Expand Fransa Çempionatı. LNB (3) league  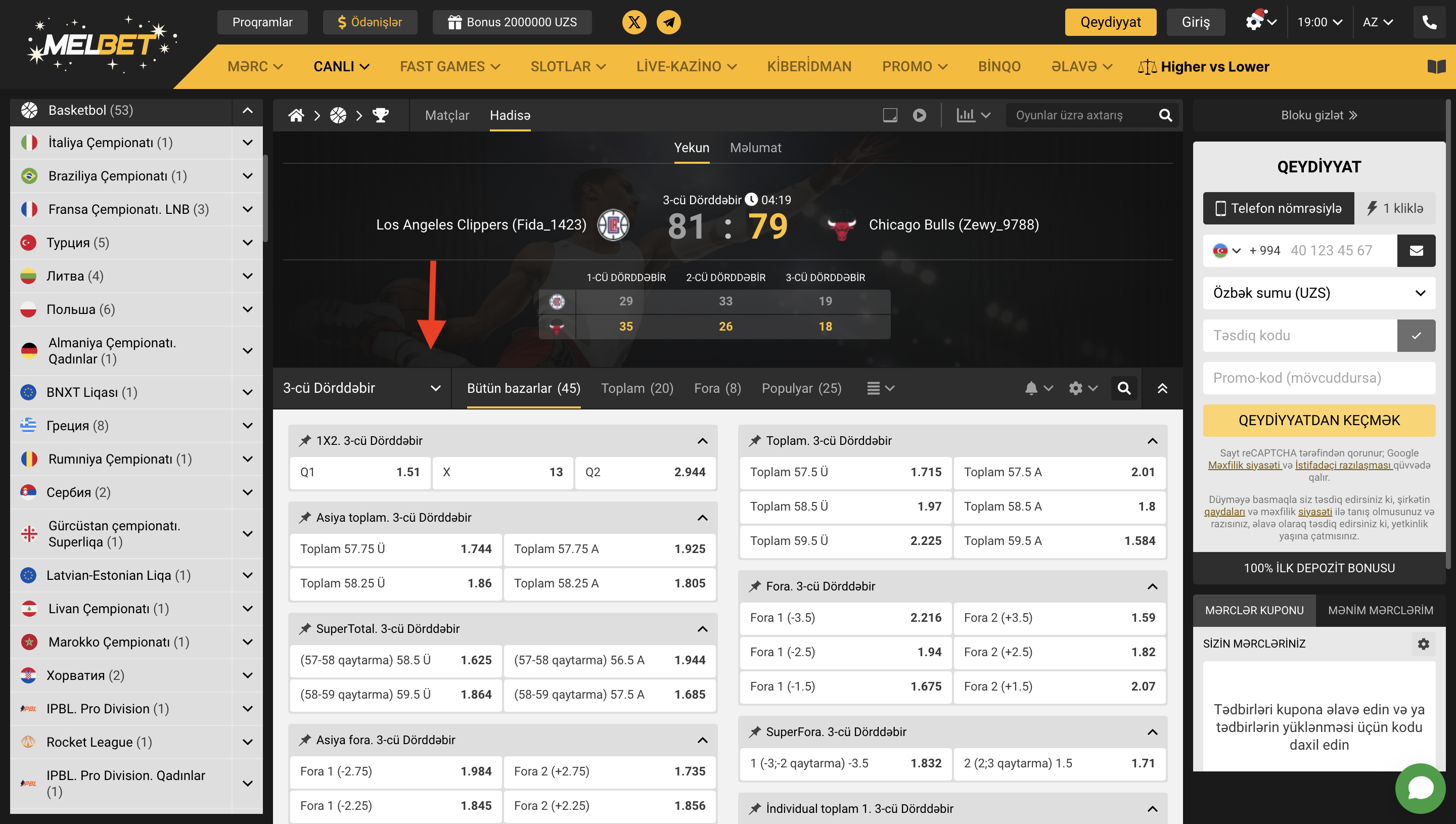(x=247, y=209)
